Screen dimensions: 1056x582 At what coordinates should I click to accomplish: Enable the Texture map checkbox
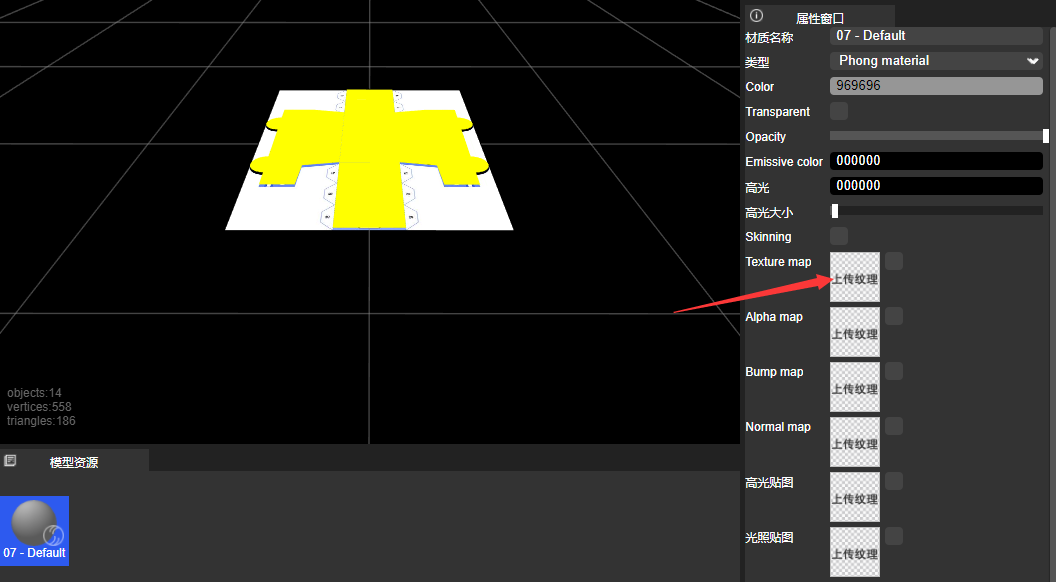tap(894, 261)
